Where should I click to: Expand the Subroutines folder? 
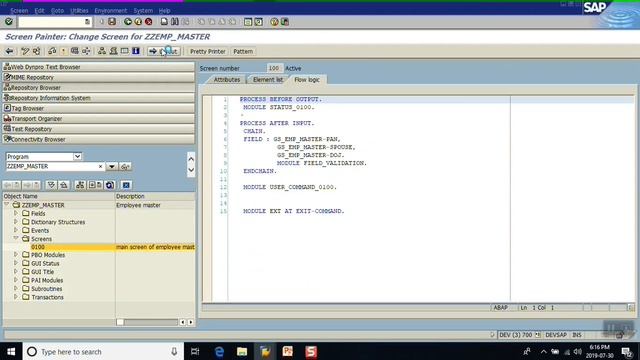pos(16,289)
